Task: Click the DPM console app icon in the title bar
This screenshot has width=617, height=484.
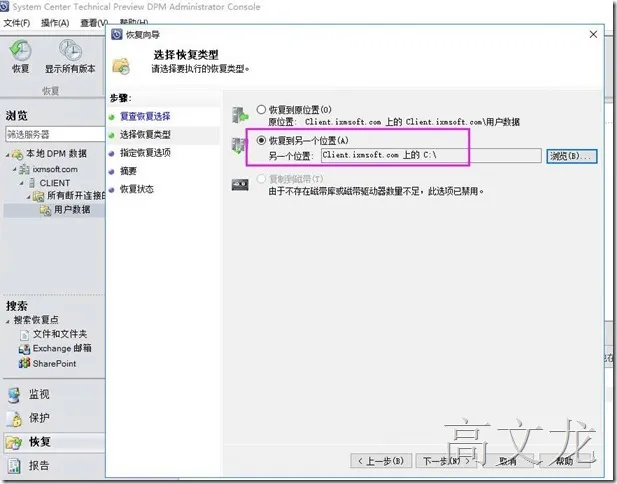Action: (x=5, y=6)
